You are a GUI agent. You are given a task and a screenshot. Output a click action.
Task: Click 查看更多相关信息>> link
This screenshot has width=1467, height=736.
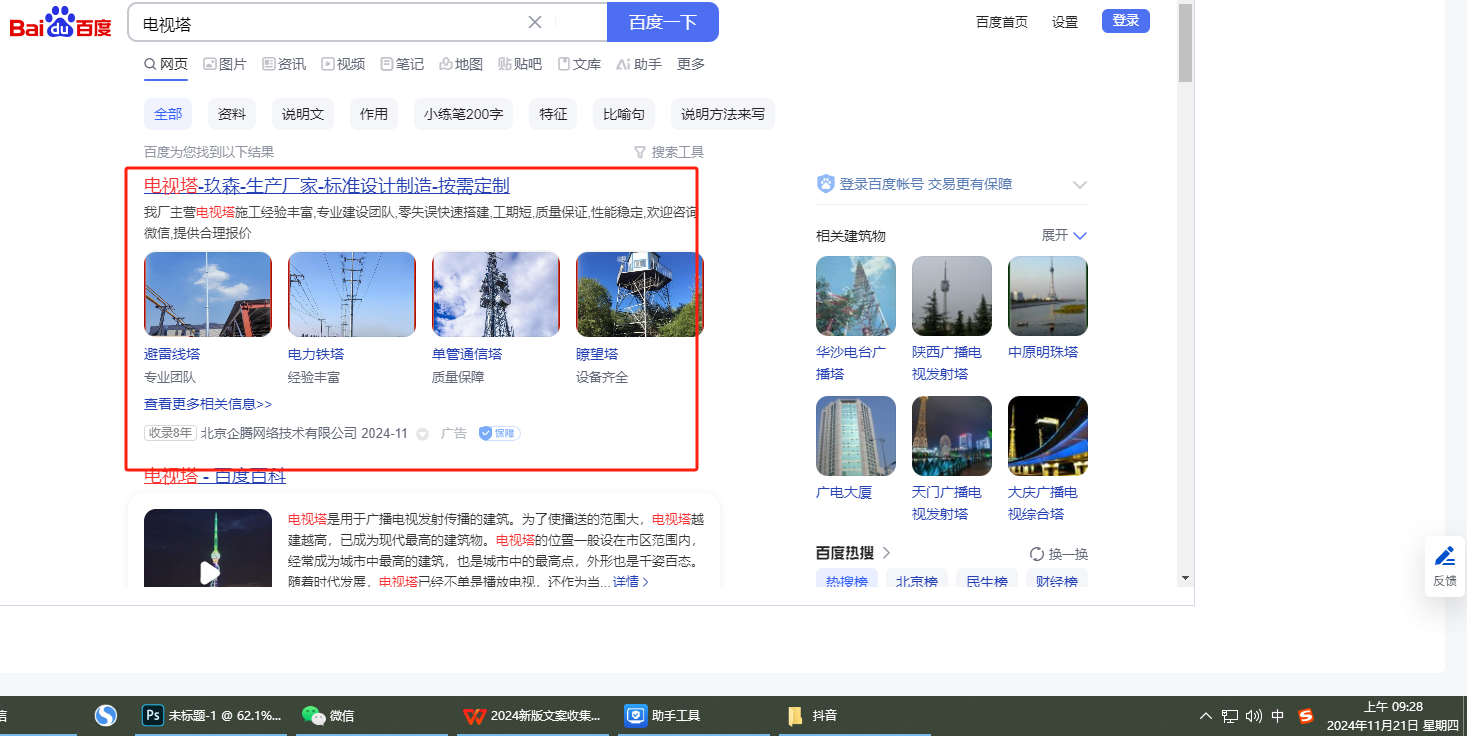click(x=208, y=404)
